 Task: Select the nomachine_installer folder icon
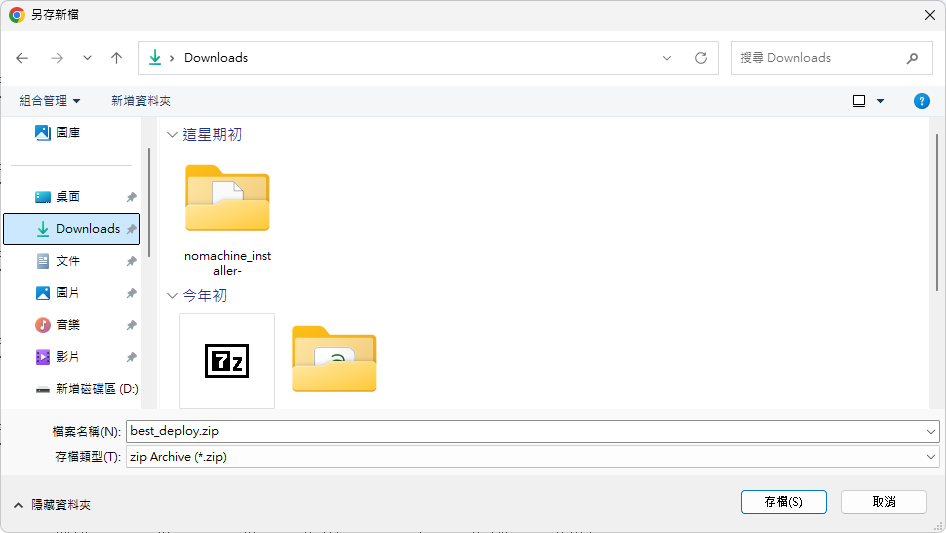(227, 197)
